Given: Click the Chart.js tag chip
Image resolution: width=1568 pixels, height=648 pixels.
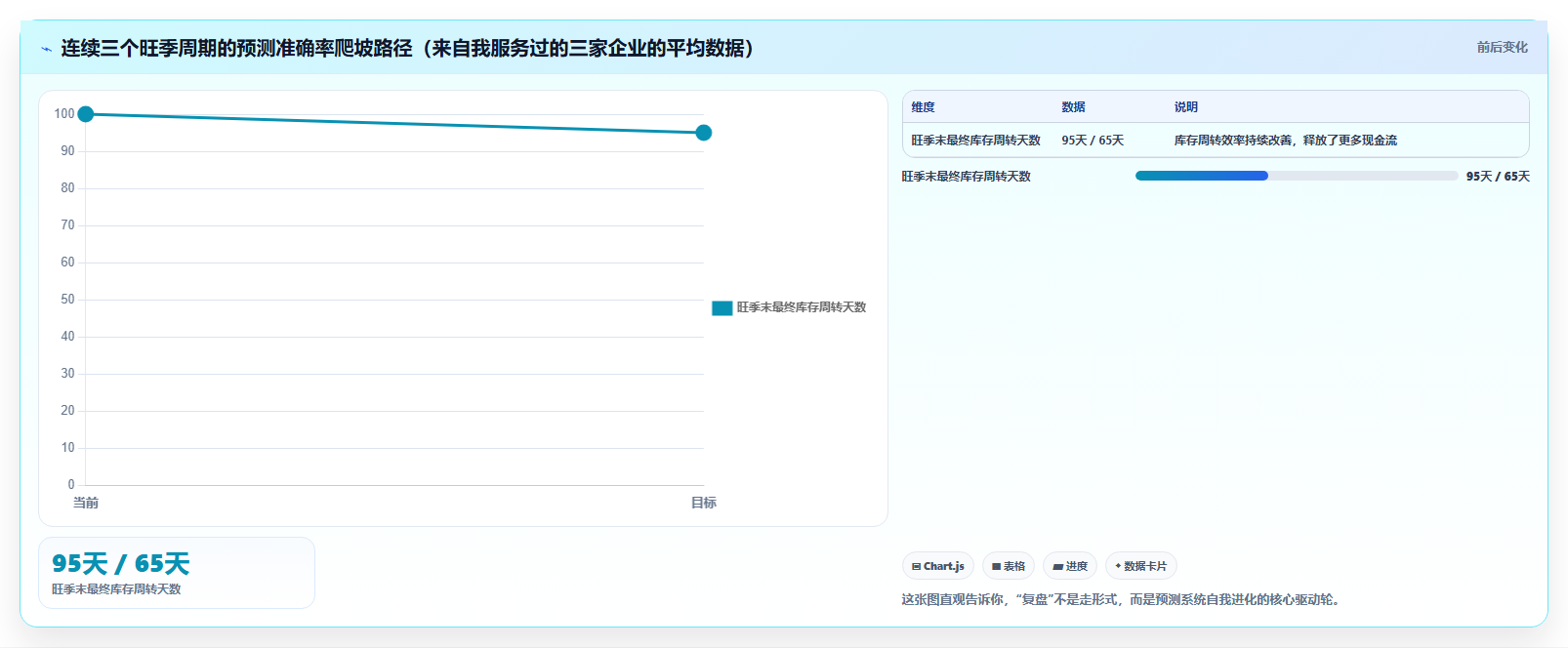Looking at the screenshot, I should click(x=938, y=566).
